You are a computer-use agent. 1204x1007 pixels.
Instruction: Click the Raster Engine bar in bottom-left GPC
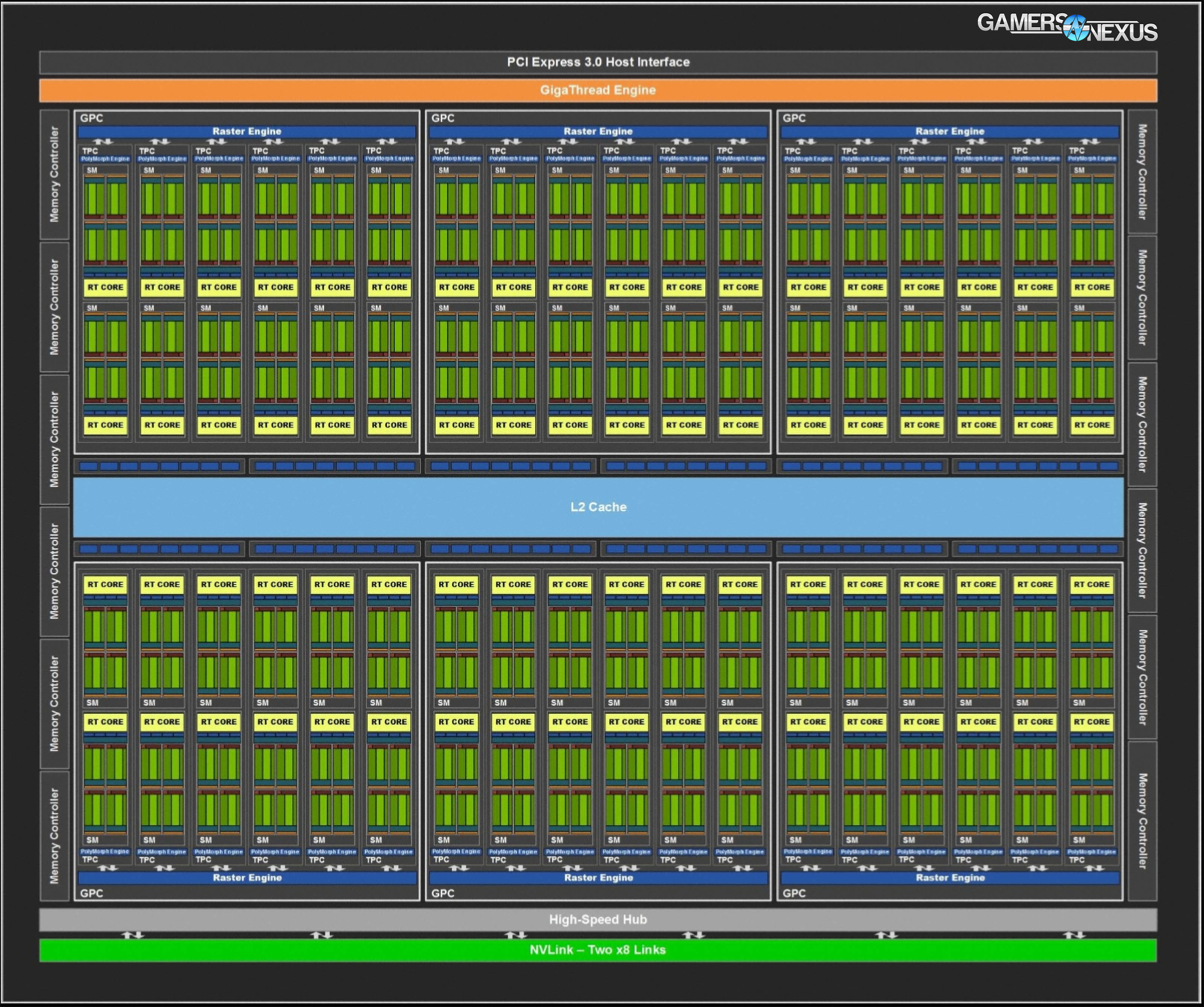[247, 878]
